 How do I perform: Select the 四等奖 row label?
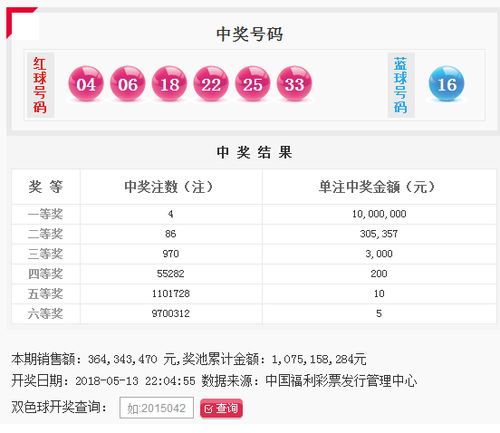45,274
